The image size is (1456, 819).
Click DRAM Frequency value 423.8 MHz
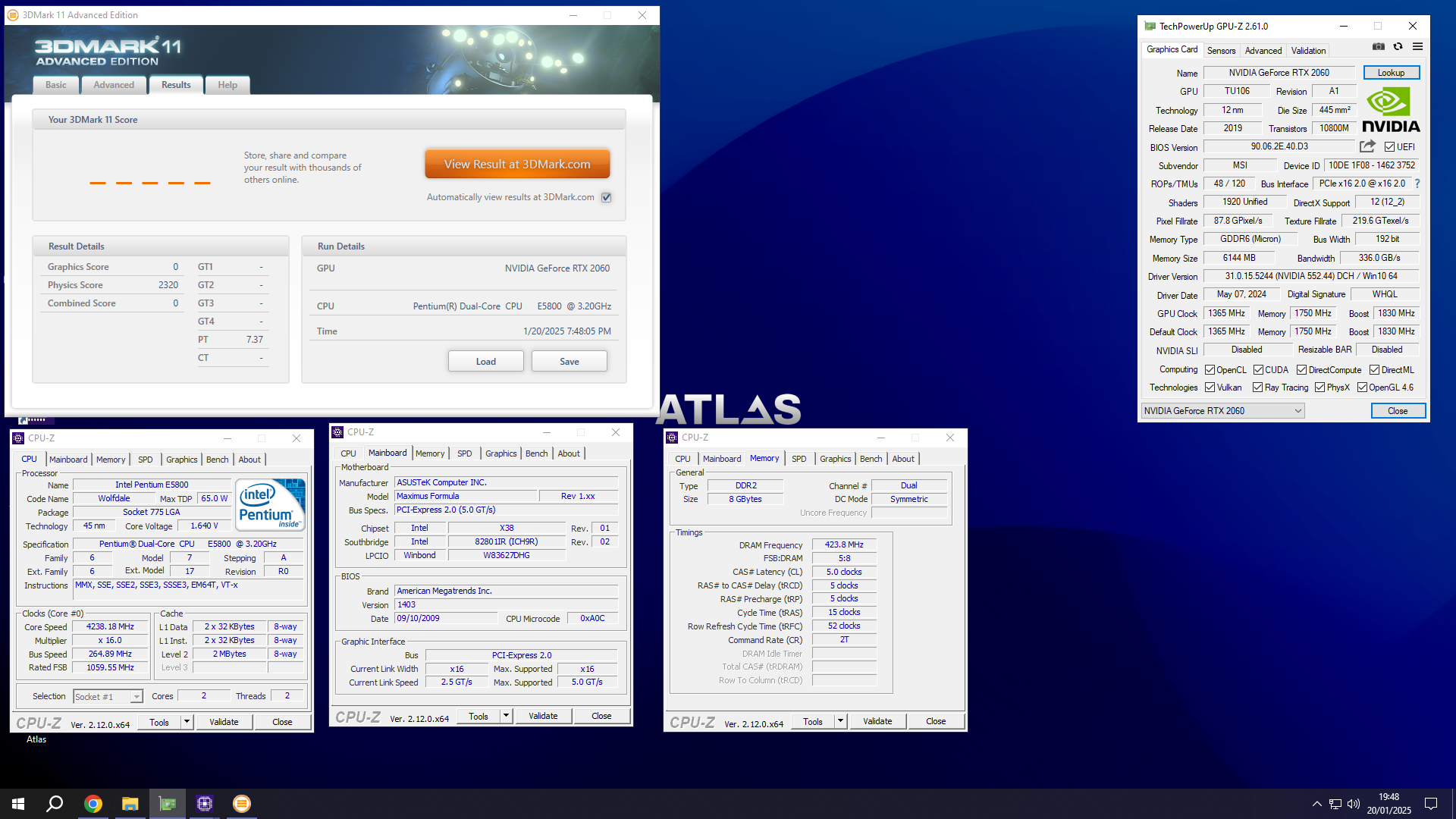coord(844,544)
